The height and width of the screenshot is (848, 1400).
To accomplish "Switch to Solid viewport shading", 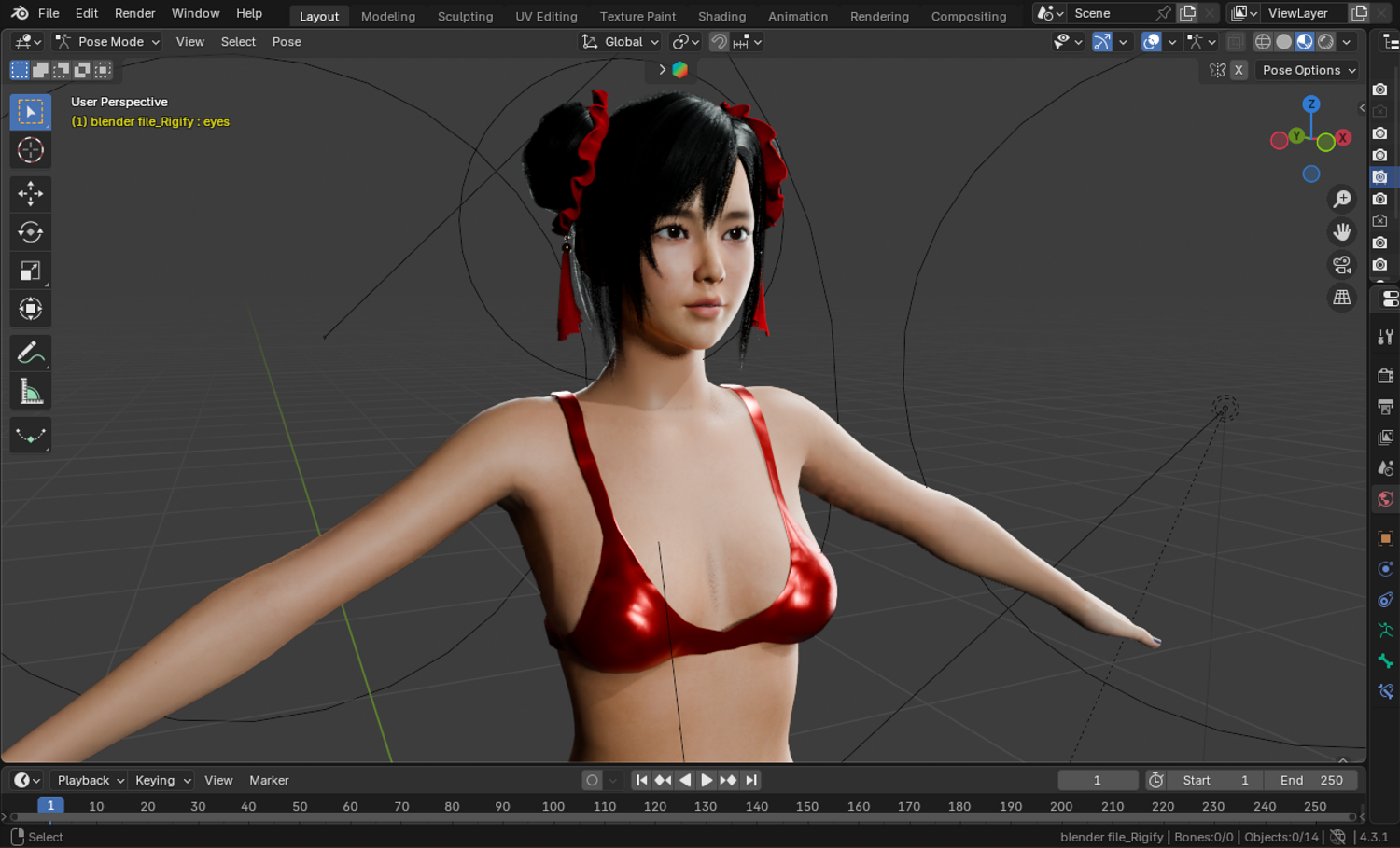I will (1284, 42).
